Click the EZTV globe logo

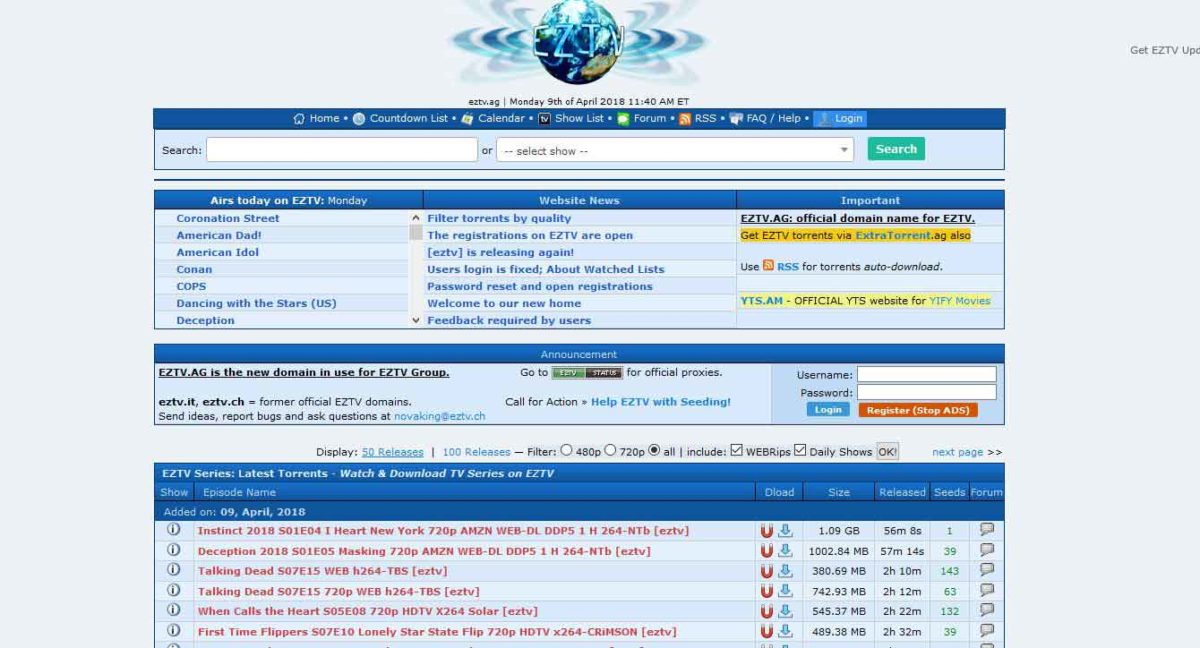[579, 43]
